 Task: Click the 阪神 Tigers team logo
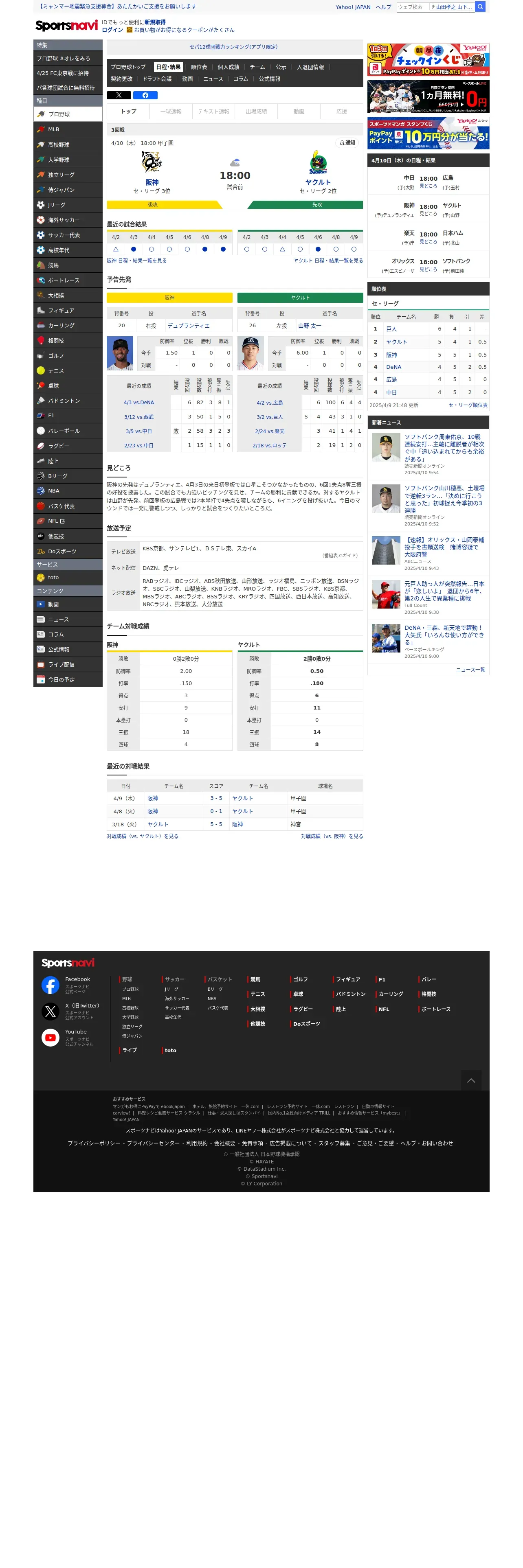tap(152, 162)
